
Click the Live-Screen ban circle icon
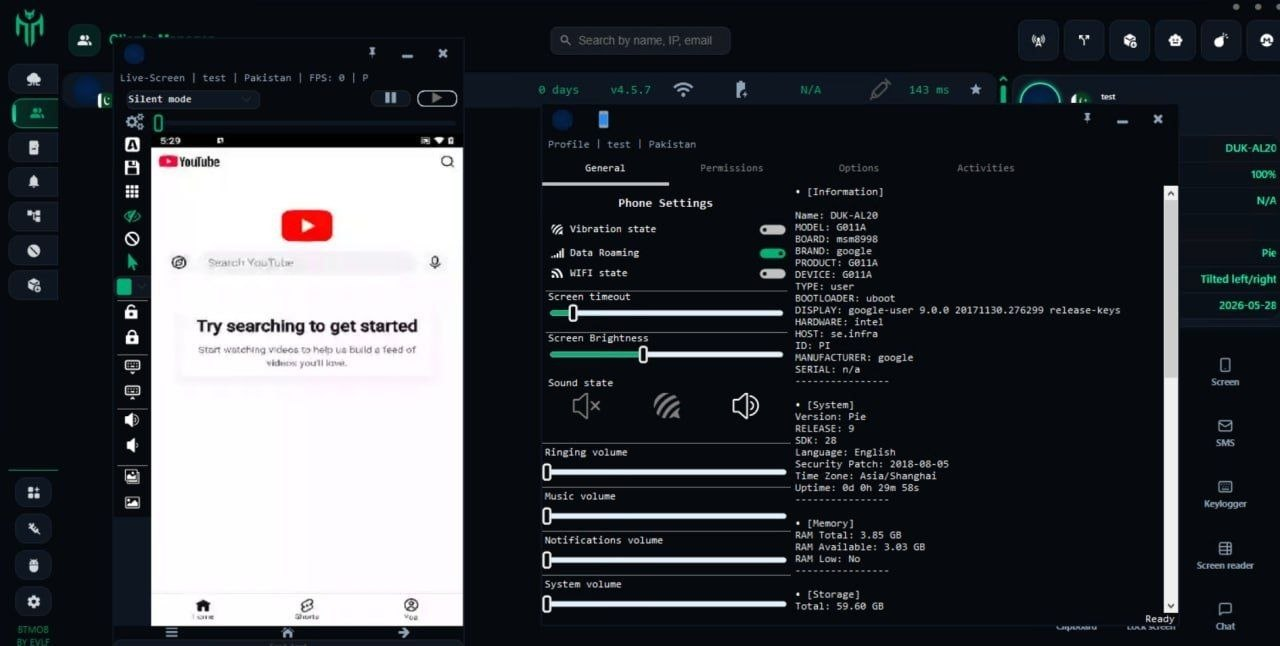132,239
